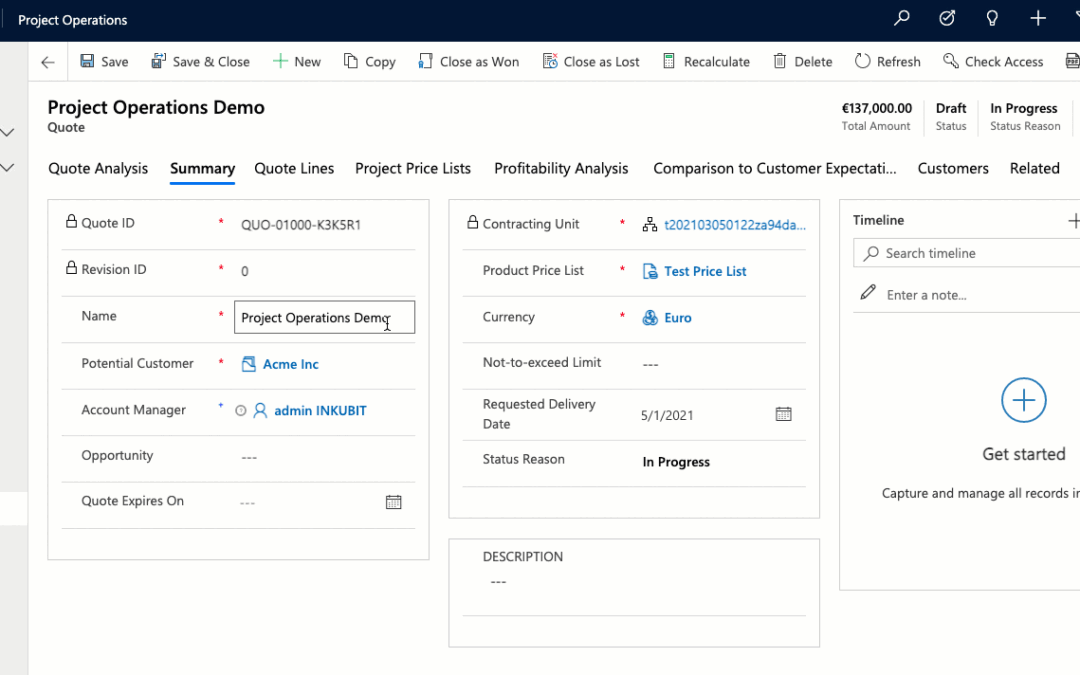The image size is (1080, 675).
Task: Click the Account Manager person icon
Action: 260,411
